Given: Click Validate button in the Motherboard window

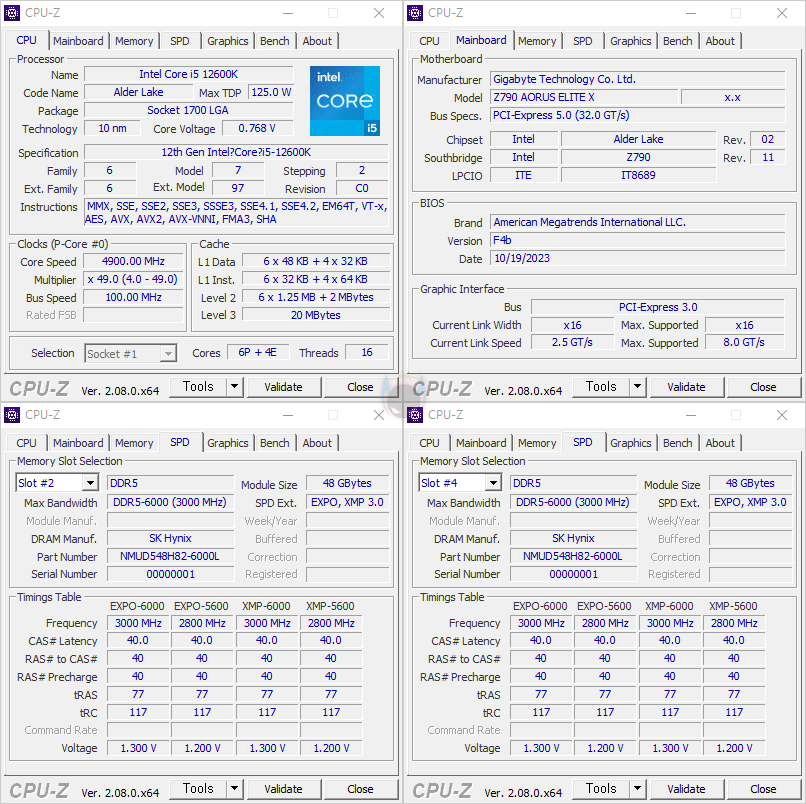Looking at the screenshot, I should [x=687, y=387].
